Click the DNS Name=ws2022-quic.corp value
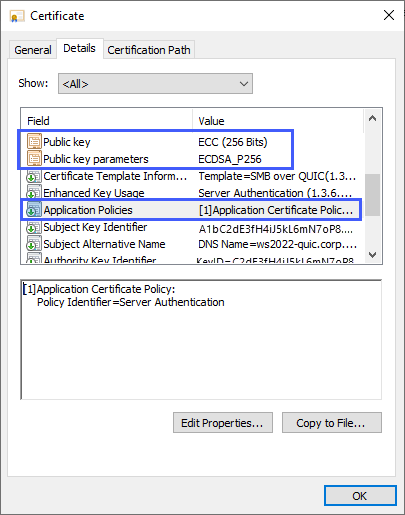 277,244
